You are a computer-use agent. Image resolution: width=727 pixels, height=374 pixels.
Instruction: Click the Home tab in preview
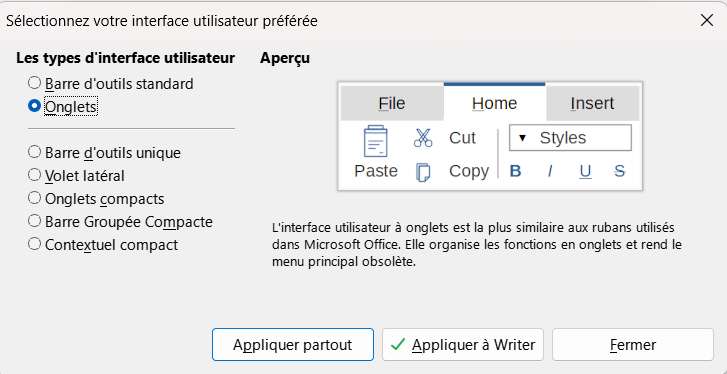494,103
